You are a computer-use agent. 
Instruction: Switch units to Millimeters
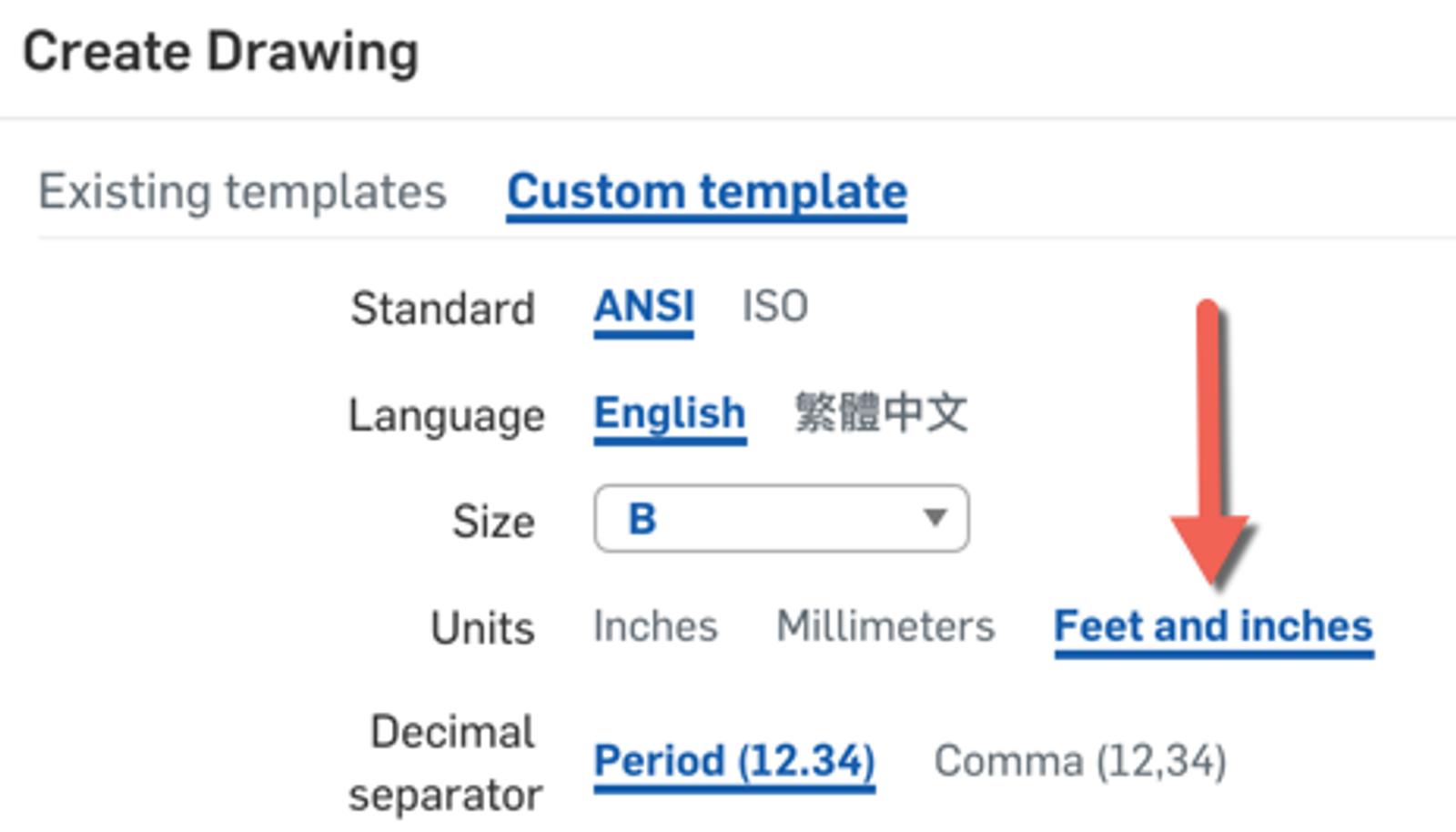tap(885, 626)
